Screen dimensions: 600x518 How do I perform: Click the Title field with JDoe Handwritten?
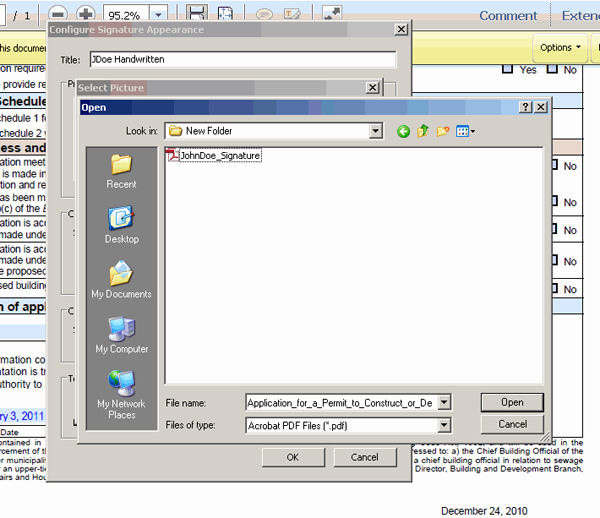(243, 59)
